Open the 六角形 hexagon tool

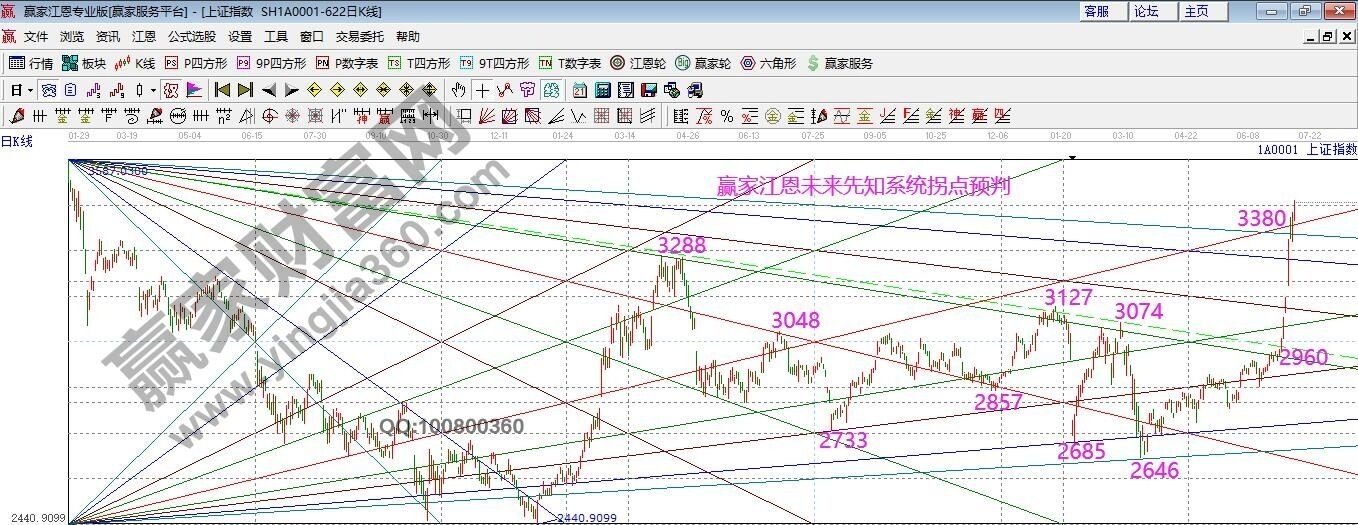768,63
